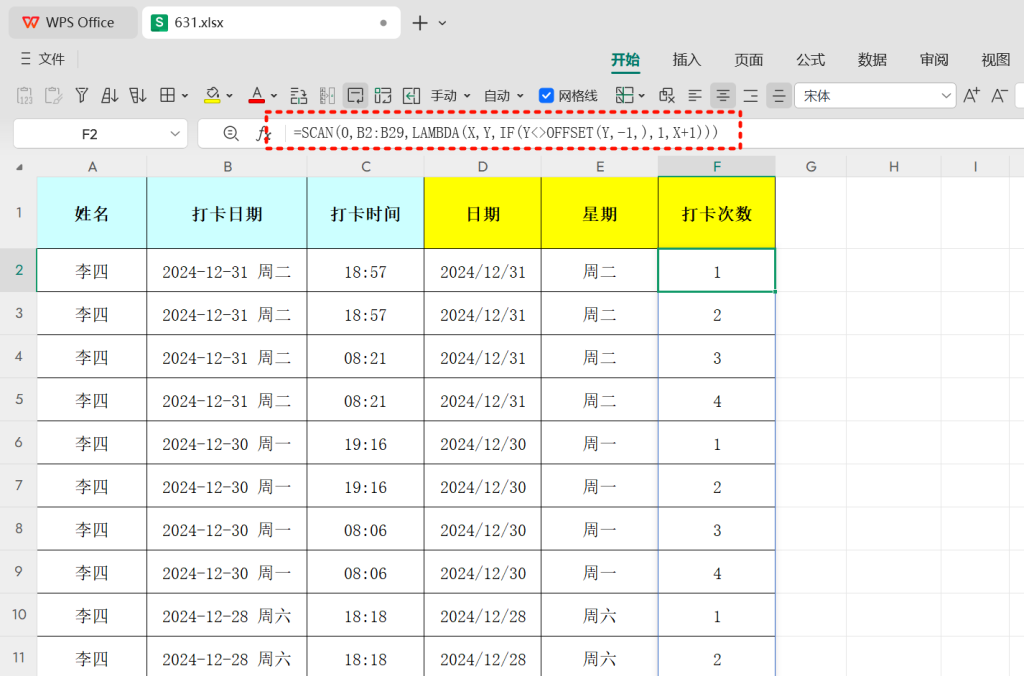Click the green S icon on 631.xlsx tab
Image resolution: width=1024 pixels, height=676 pixels.
[x=159, y=22]
